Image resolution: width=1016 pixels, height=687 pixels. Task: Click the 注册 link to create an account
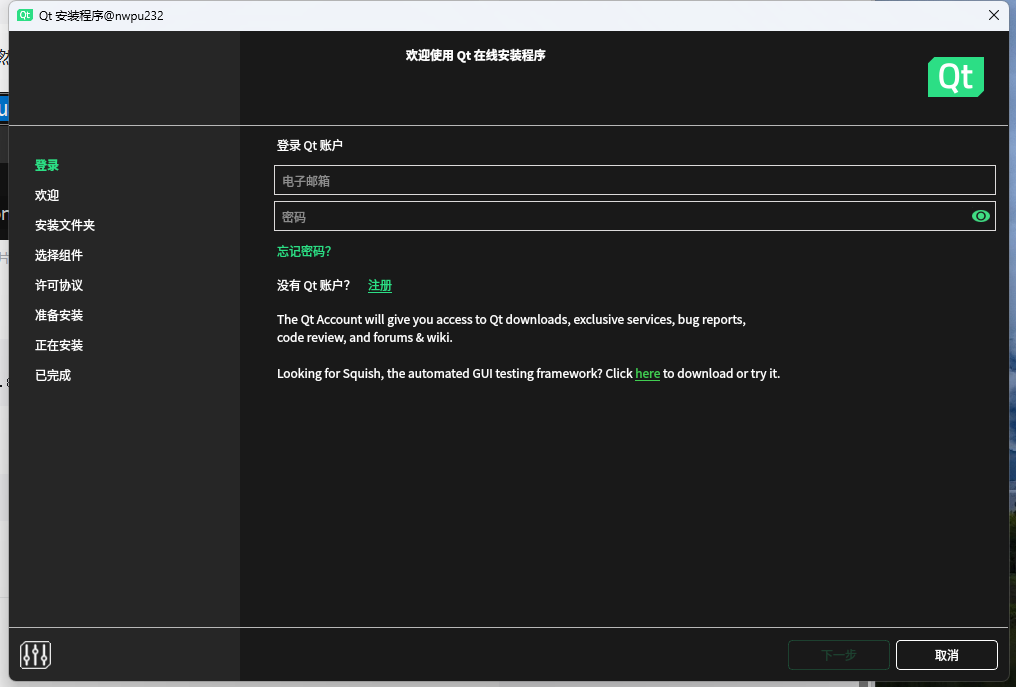(380, 285)
